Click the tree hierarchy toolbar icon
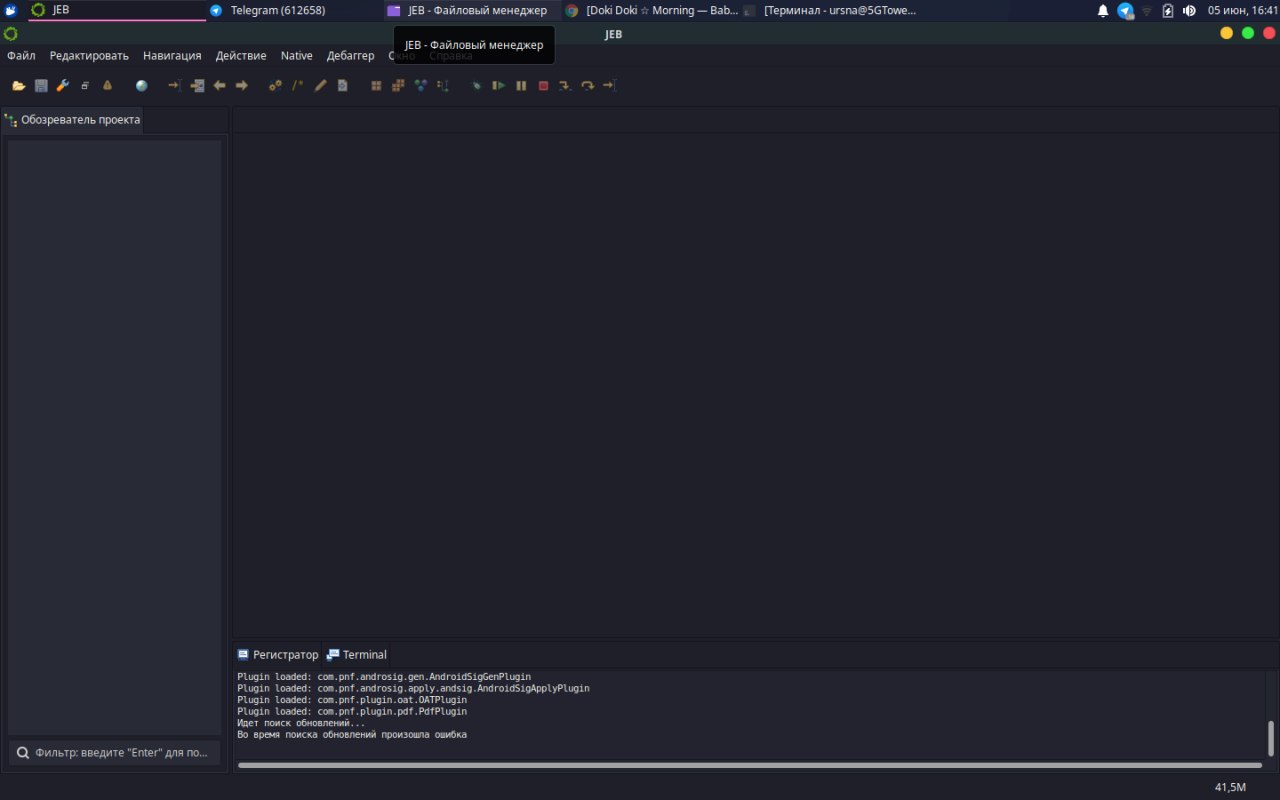The image size is (1280, 800). (x=443, y=86)
